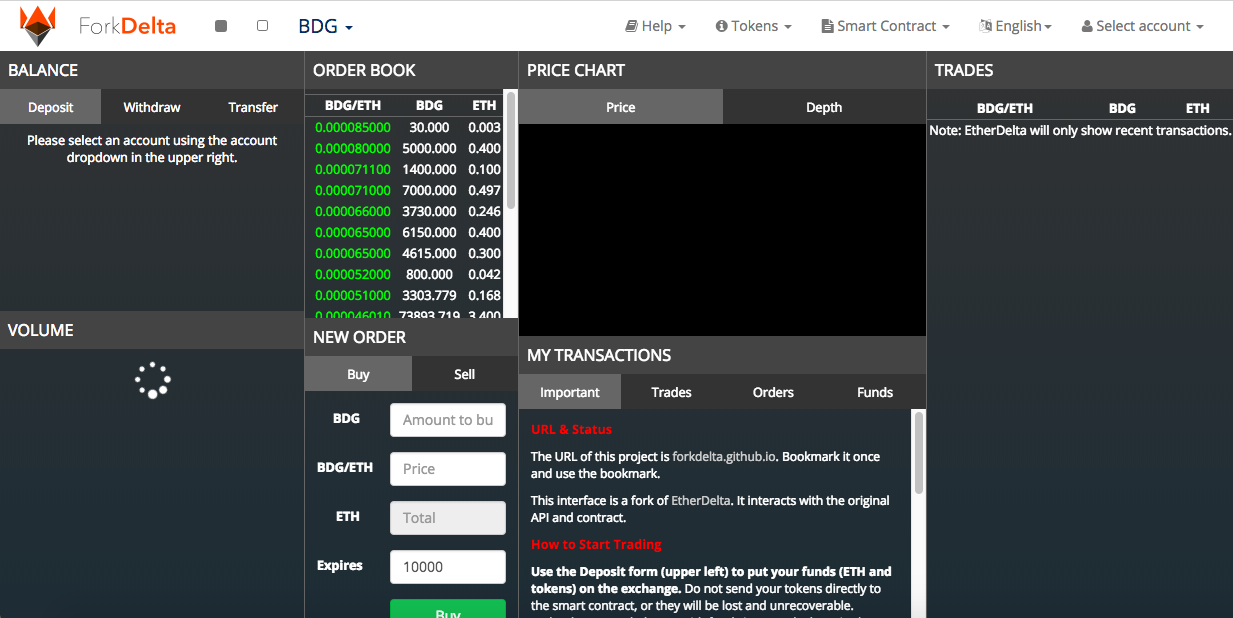
Task: Open the Smart Contract menu
Action: tap(885, 26)
